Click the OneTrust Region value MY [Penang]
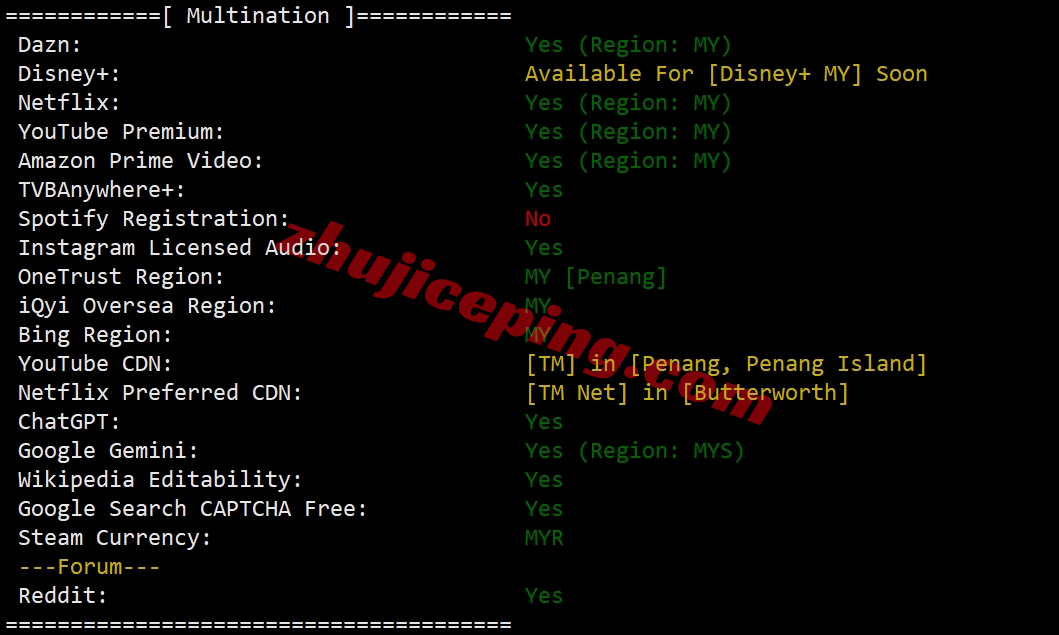 [596, 277]
